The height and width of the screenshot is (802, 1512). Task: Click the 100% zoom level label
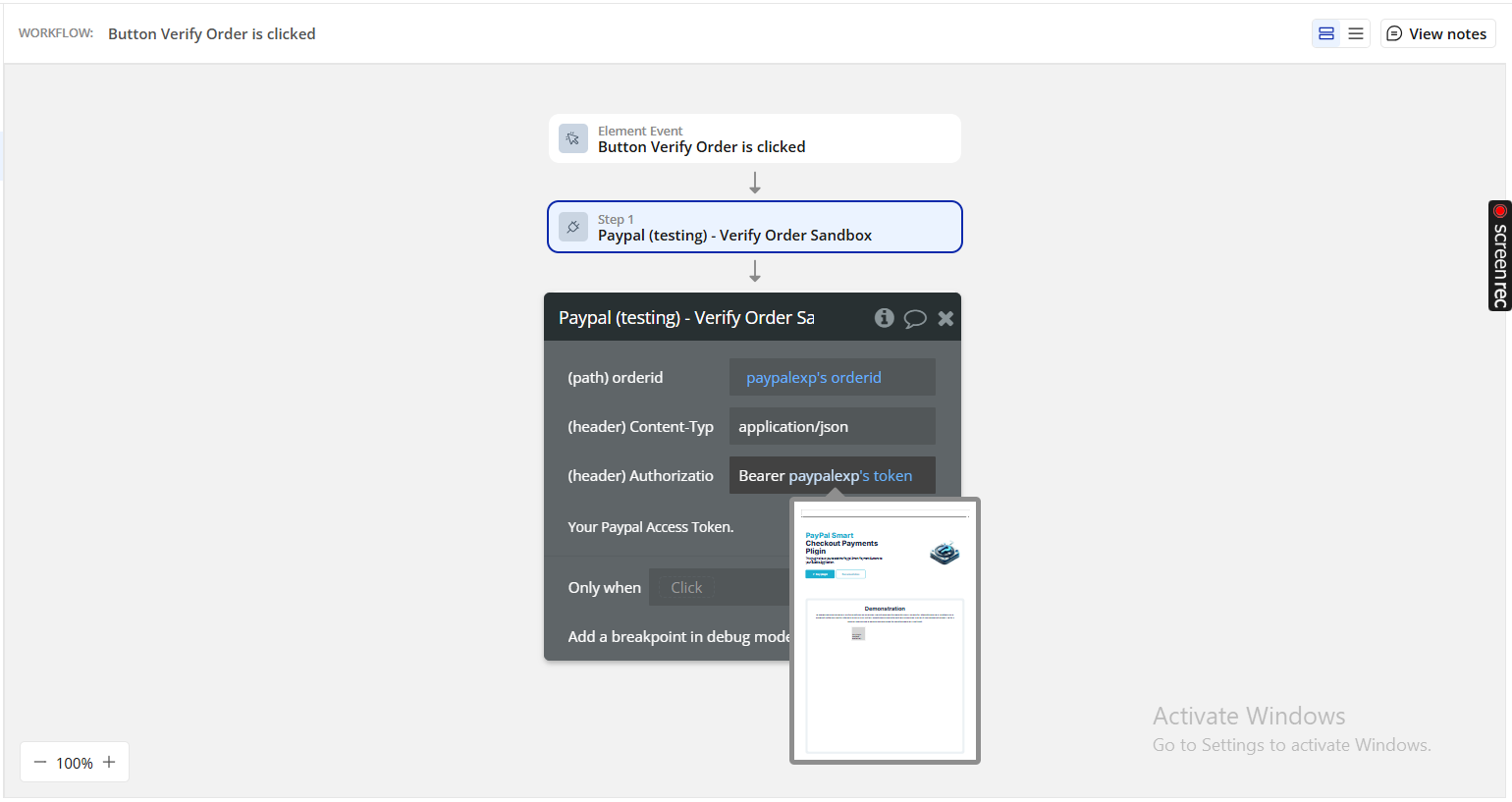click(x=75, y=763)
